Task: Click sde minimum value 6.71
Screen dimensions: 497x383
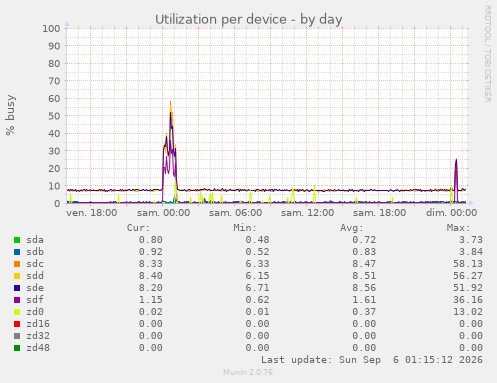Action: (x=257, y=288)
